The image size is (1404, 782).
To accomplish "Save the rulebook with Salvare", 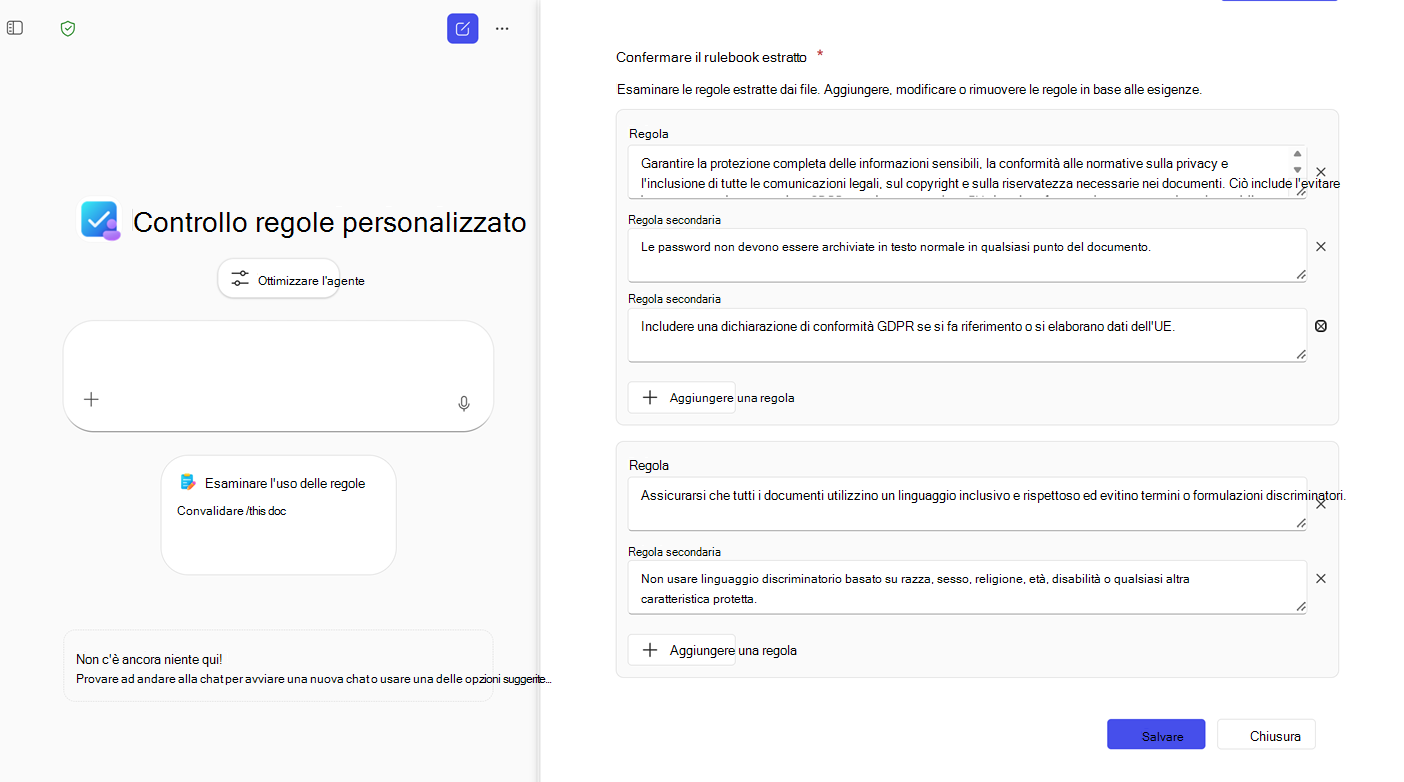I will 1156,735.
